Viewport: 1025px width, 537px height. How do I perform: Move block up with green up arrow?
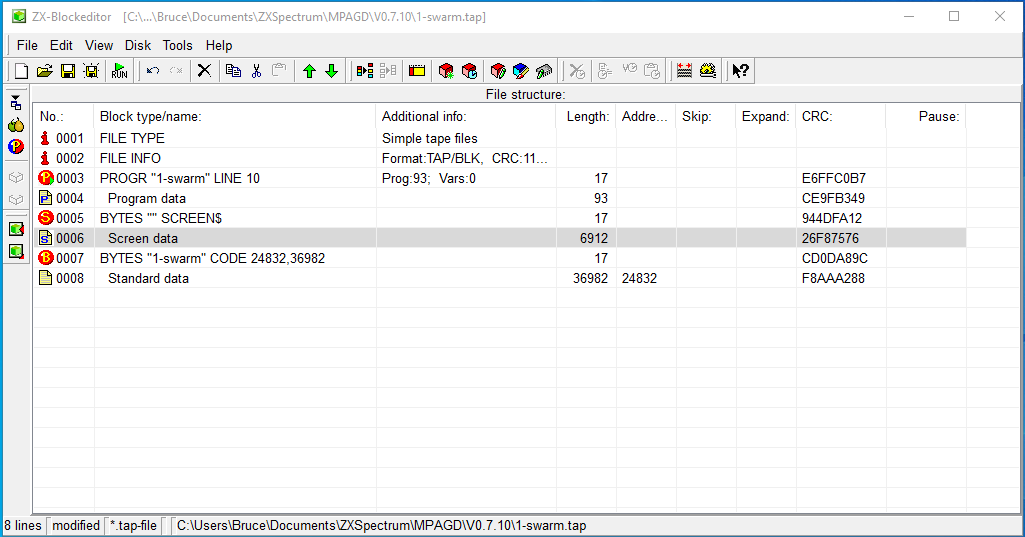309,71
